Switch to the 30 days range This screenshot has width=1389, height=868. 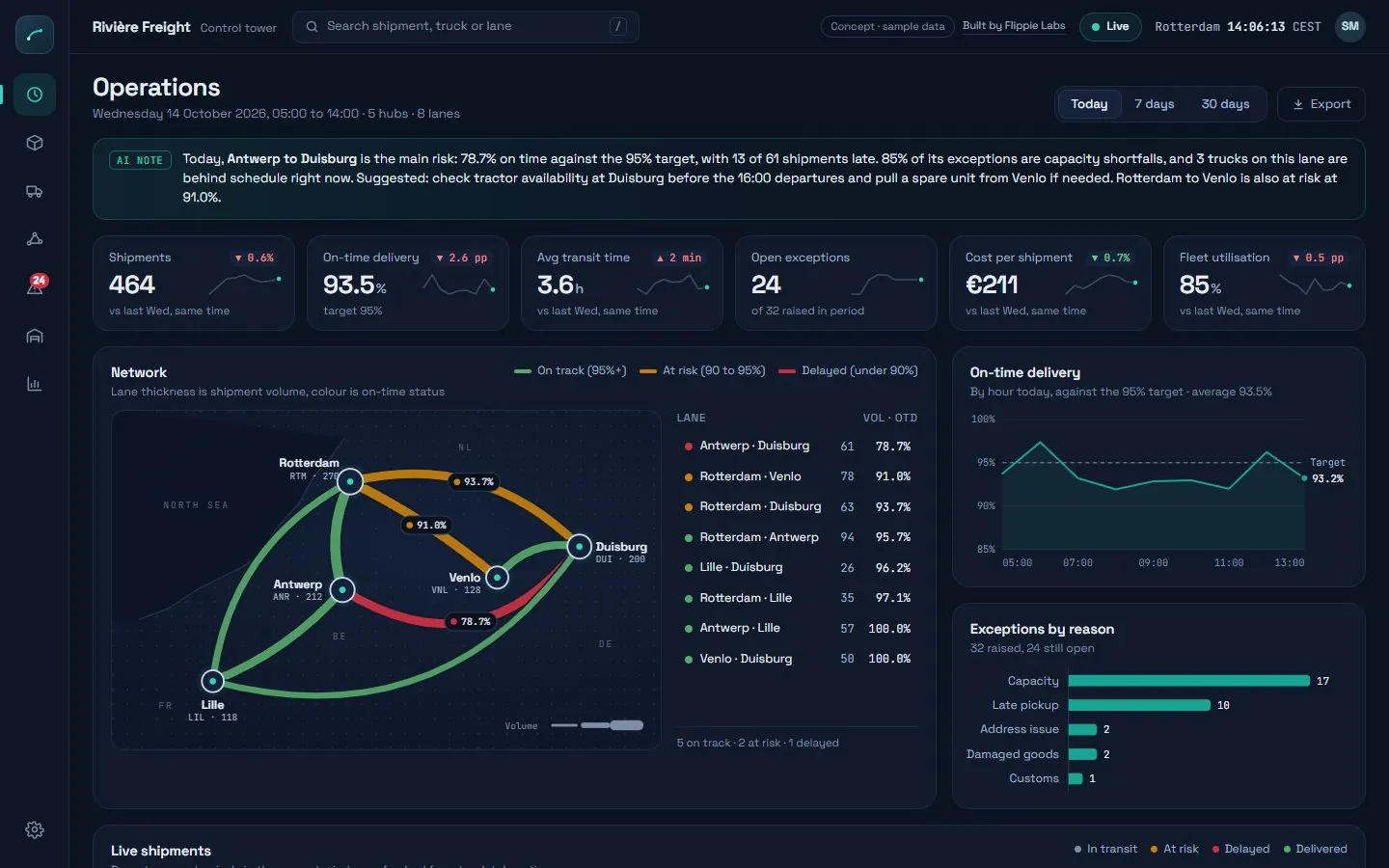point(1225,104)
